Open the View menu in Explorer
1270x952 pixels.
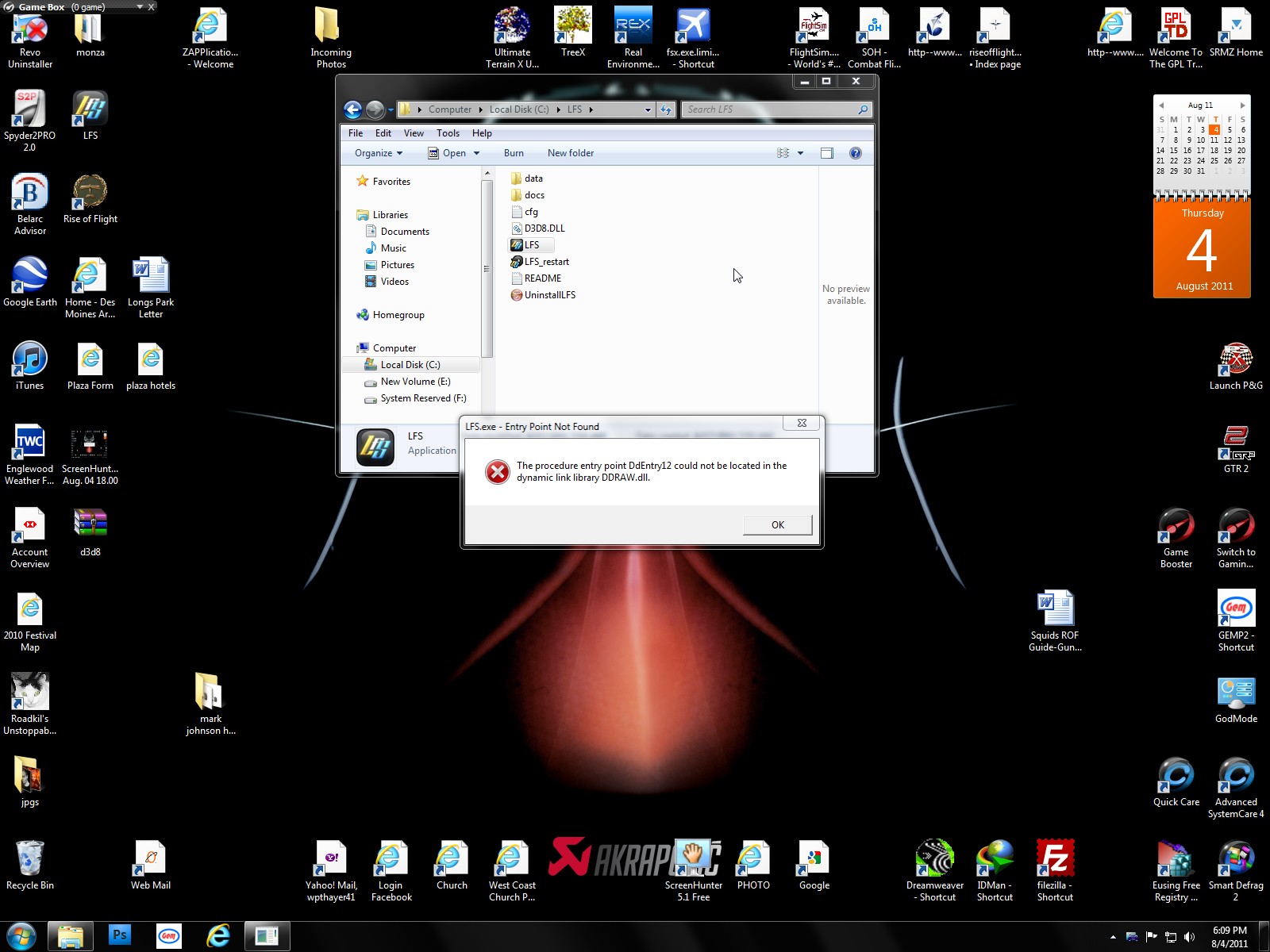[x=414, y=133]
